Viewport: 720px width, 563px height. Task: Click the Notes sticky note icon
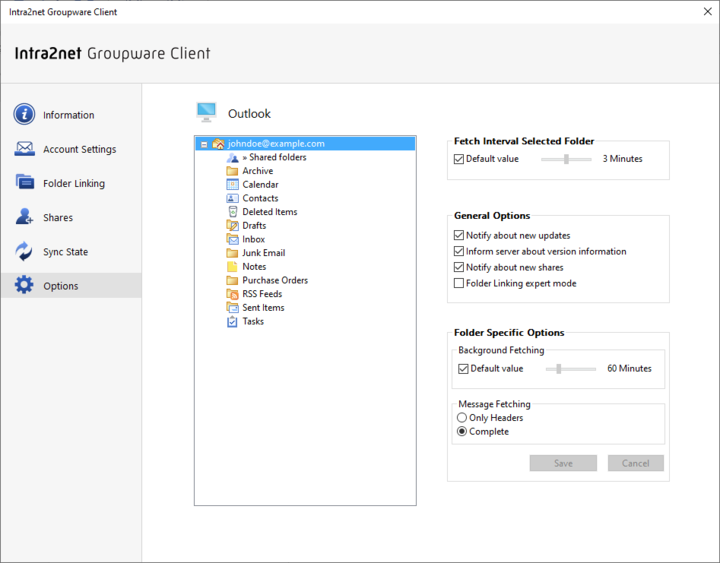pos(232,267)
